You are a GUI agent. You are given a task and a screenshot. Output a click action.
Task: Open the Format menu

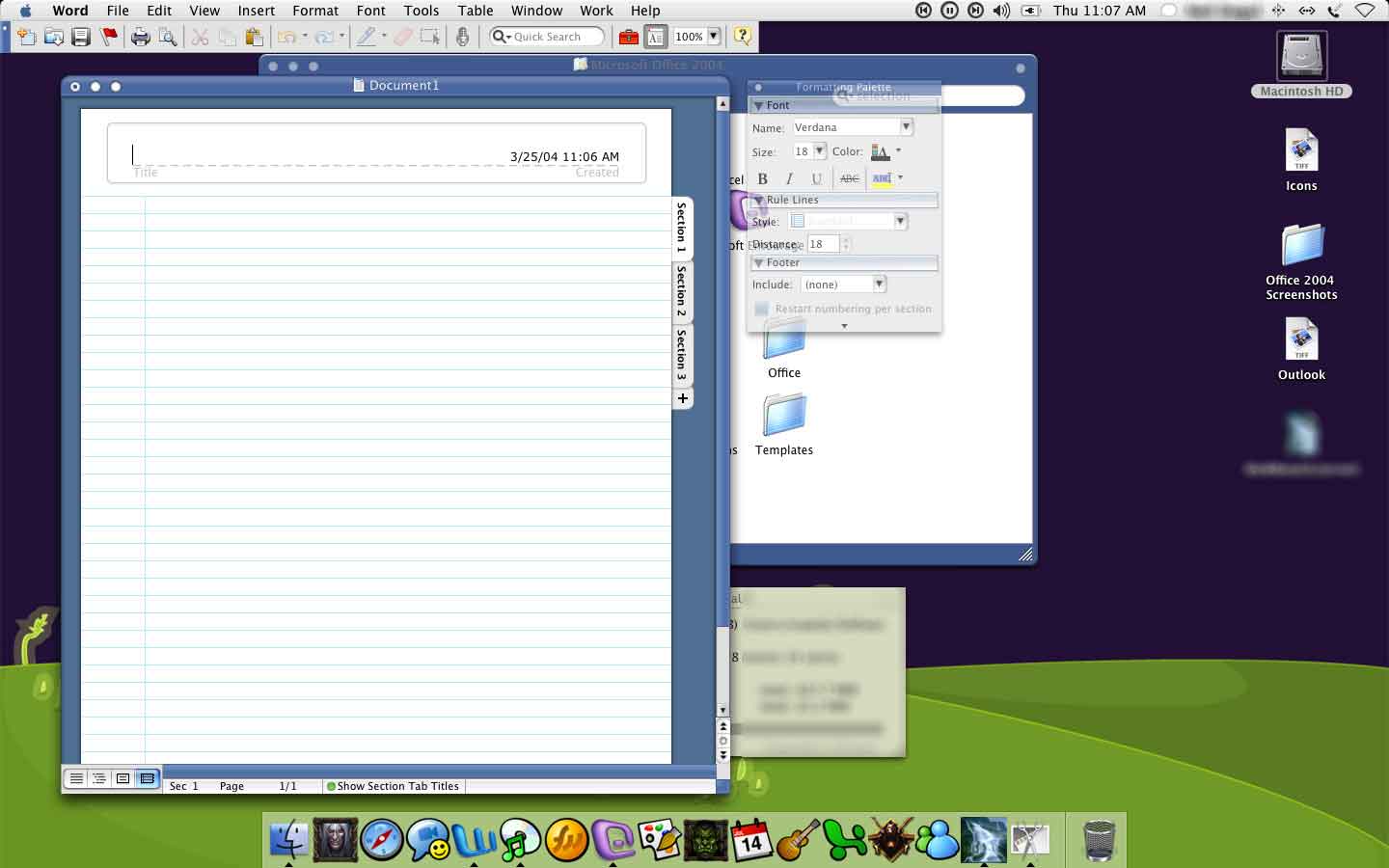315,11
